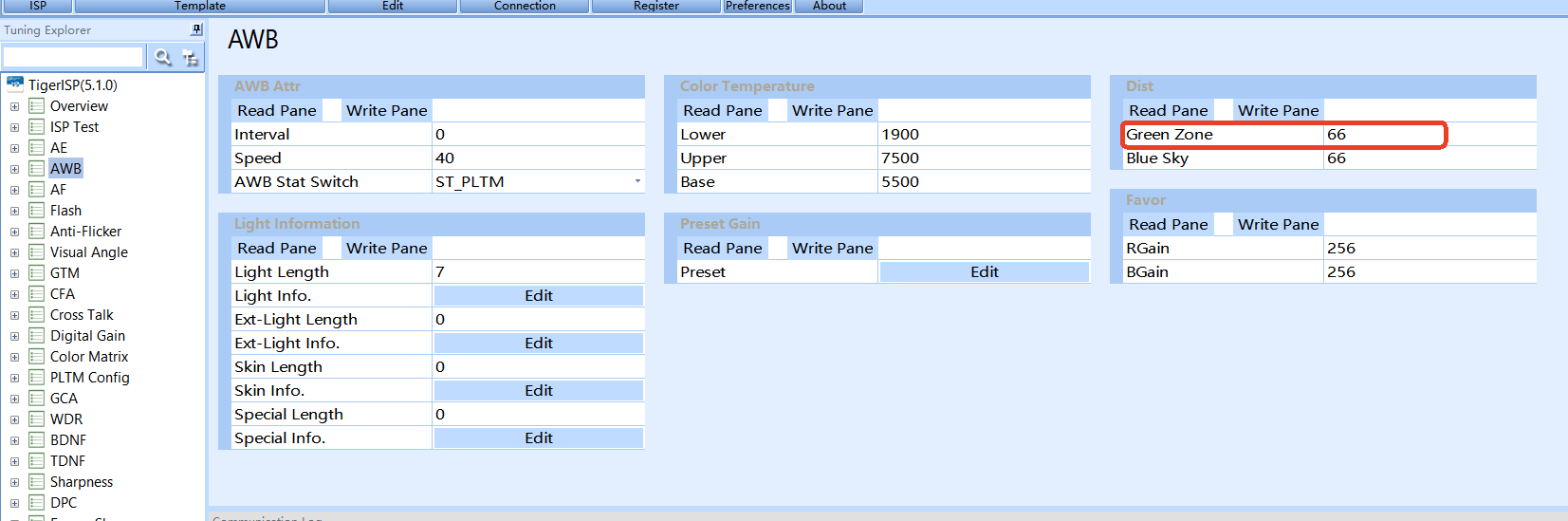Expand the Anti-Flicker tree node

(x=14, y=232)
